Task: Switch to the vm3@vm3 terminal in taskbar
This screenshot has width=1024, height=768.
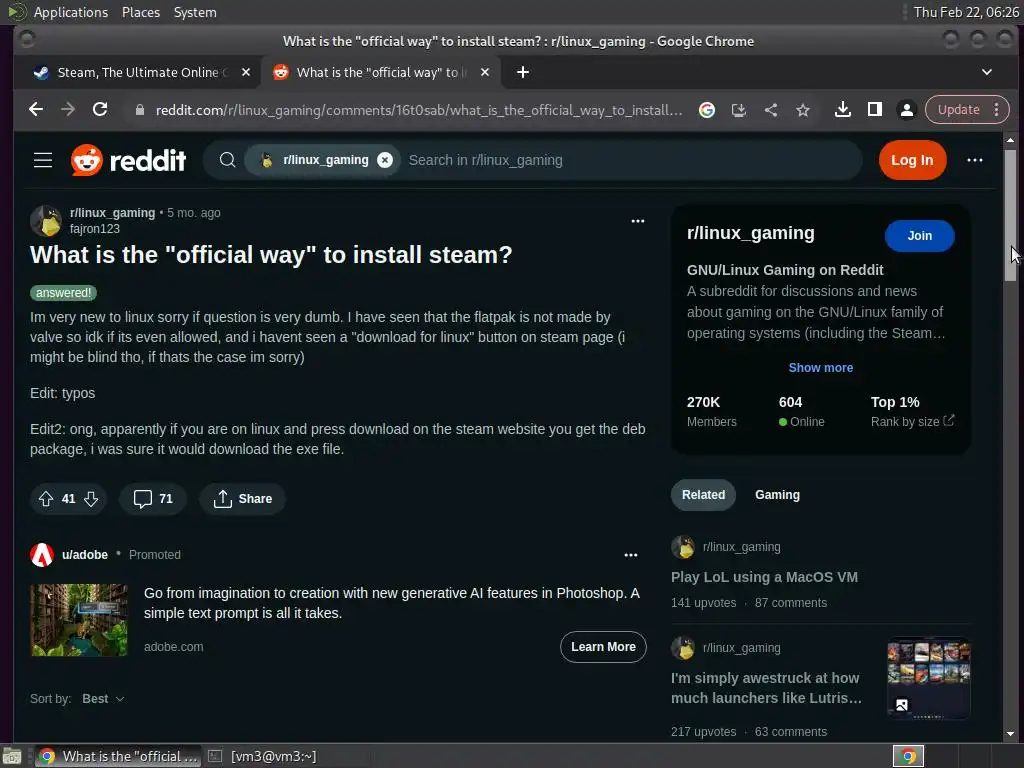Action: pyautogui.click(x=263, y=756)
